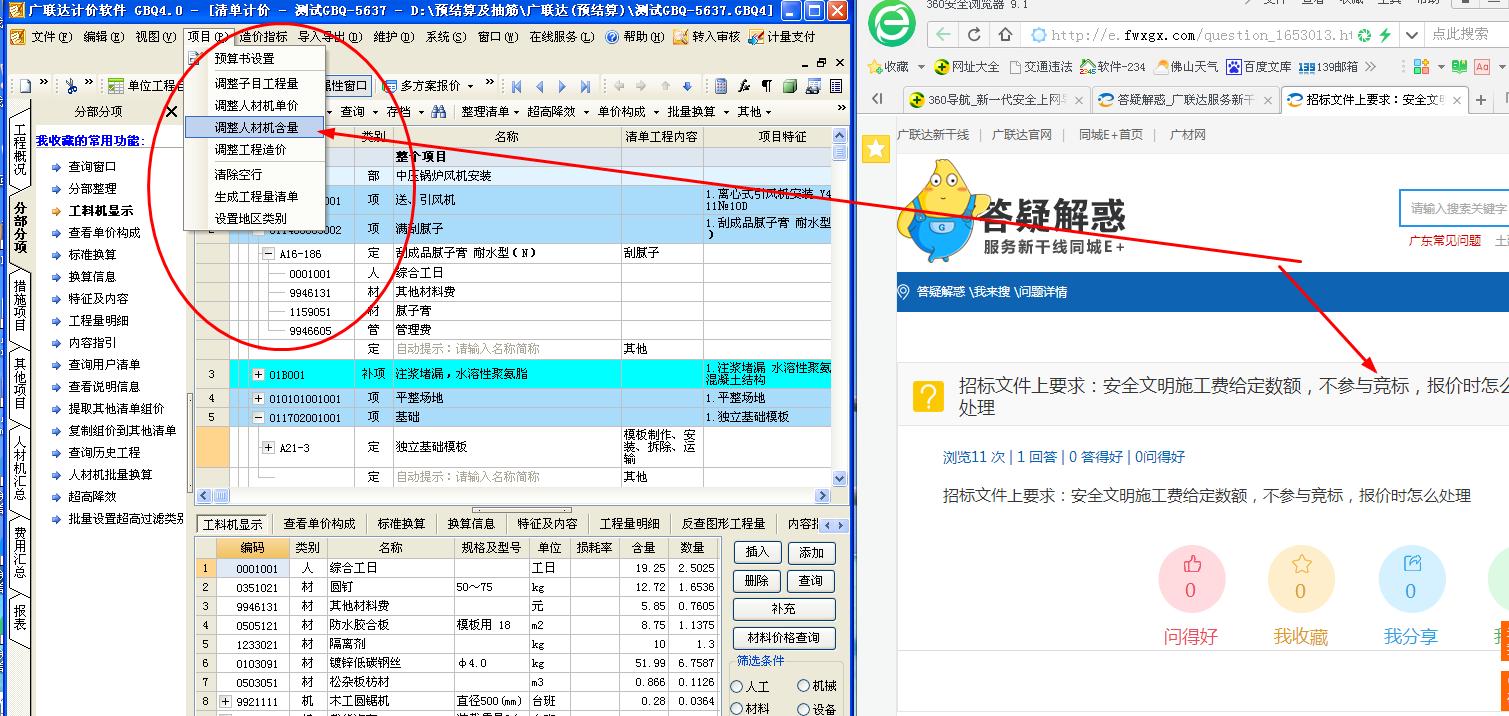
Task: Click the 我分享 share circle icon
Action: (1411, 579)
